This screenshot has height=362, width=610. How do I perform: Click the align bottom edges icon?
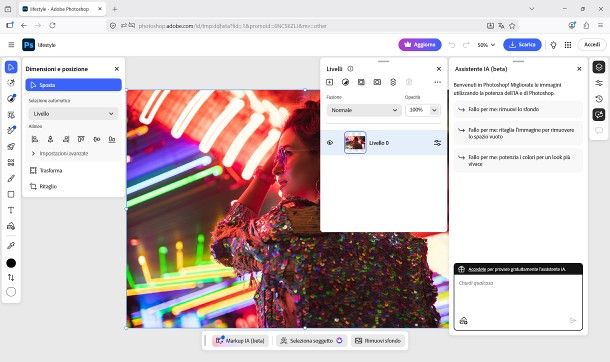click(x=112, y=139)
